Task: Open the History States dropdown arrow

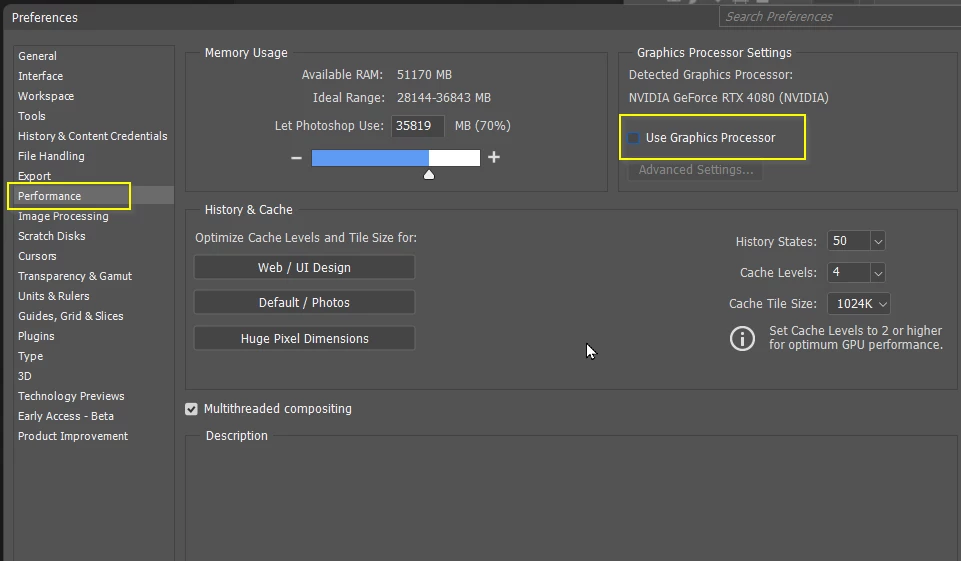Action: pos(878,242)
